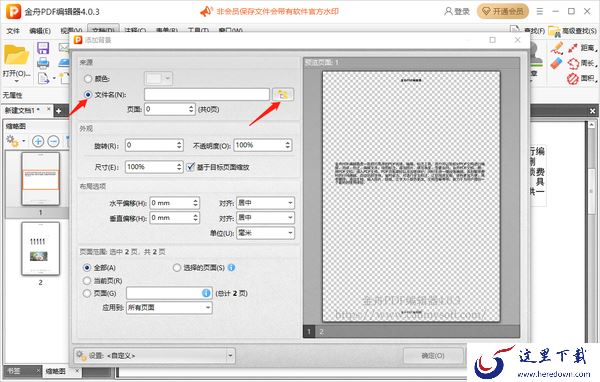600x382 pixels.
Task: Expand the dropdown arrow beside gear icon
Action: 23,141
